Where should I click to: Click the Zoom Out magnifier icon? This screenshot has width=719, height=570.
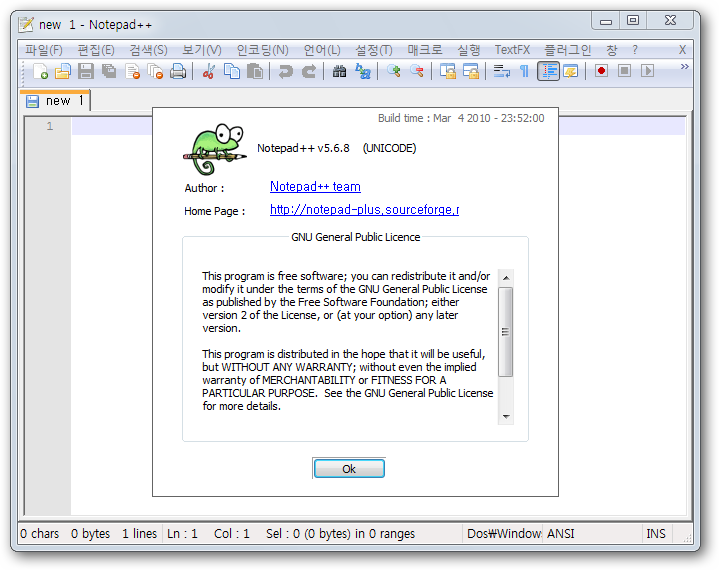[x=416, y=72]
